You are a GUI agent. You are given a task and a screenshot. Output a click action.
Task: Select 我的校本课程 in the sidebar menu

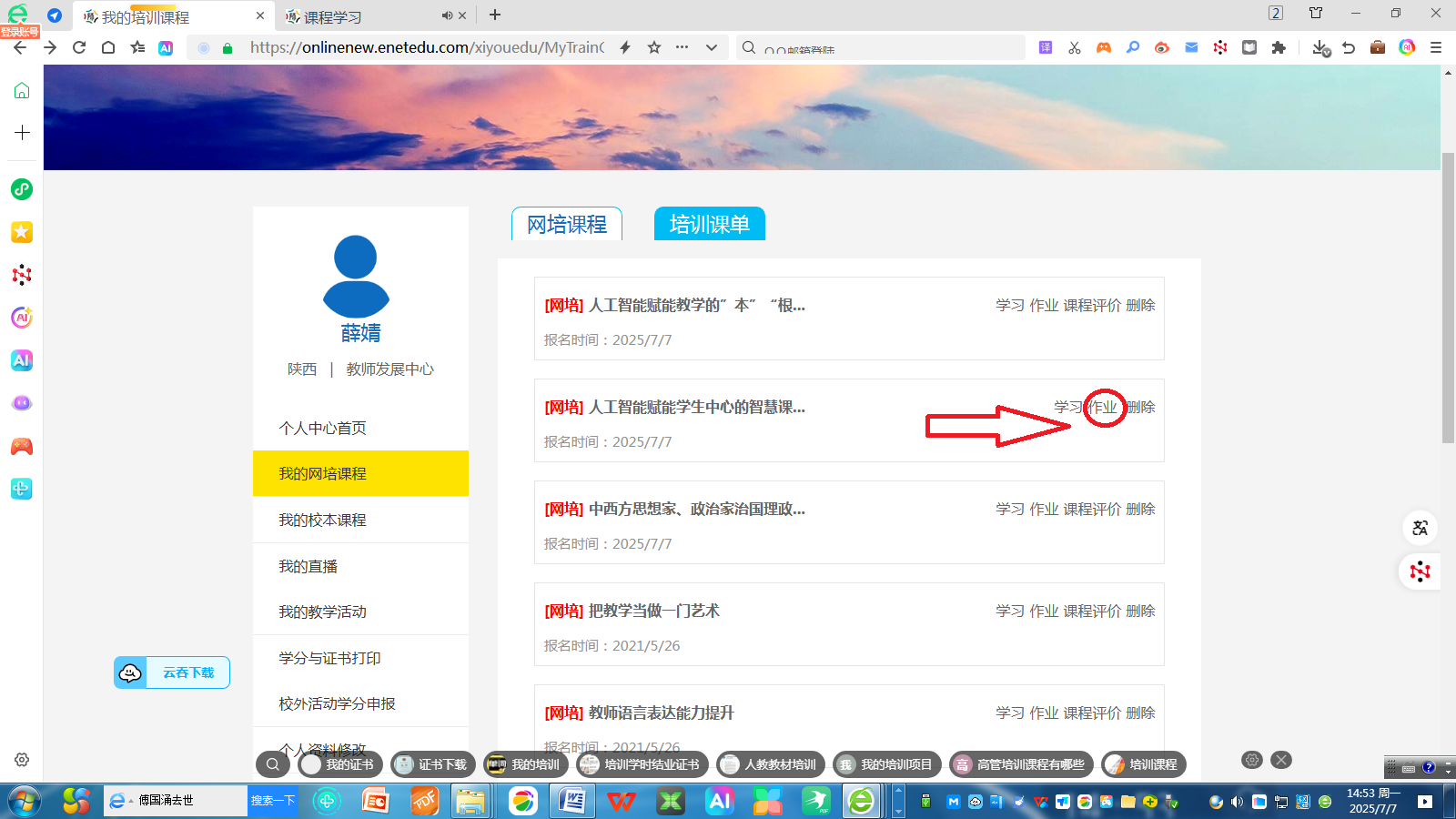coord(322,520)
